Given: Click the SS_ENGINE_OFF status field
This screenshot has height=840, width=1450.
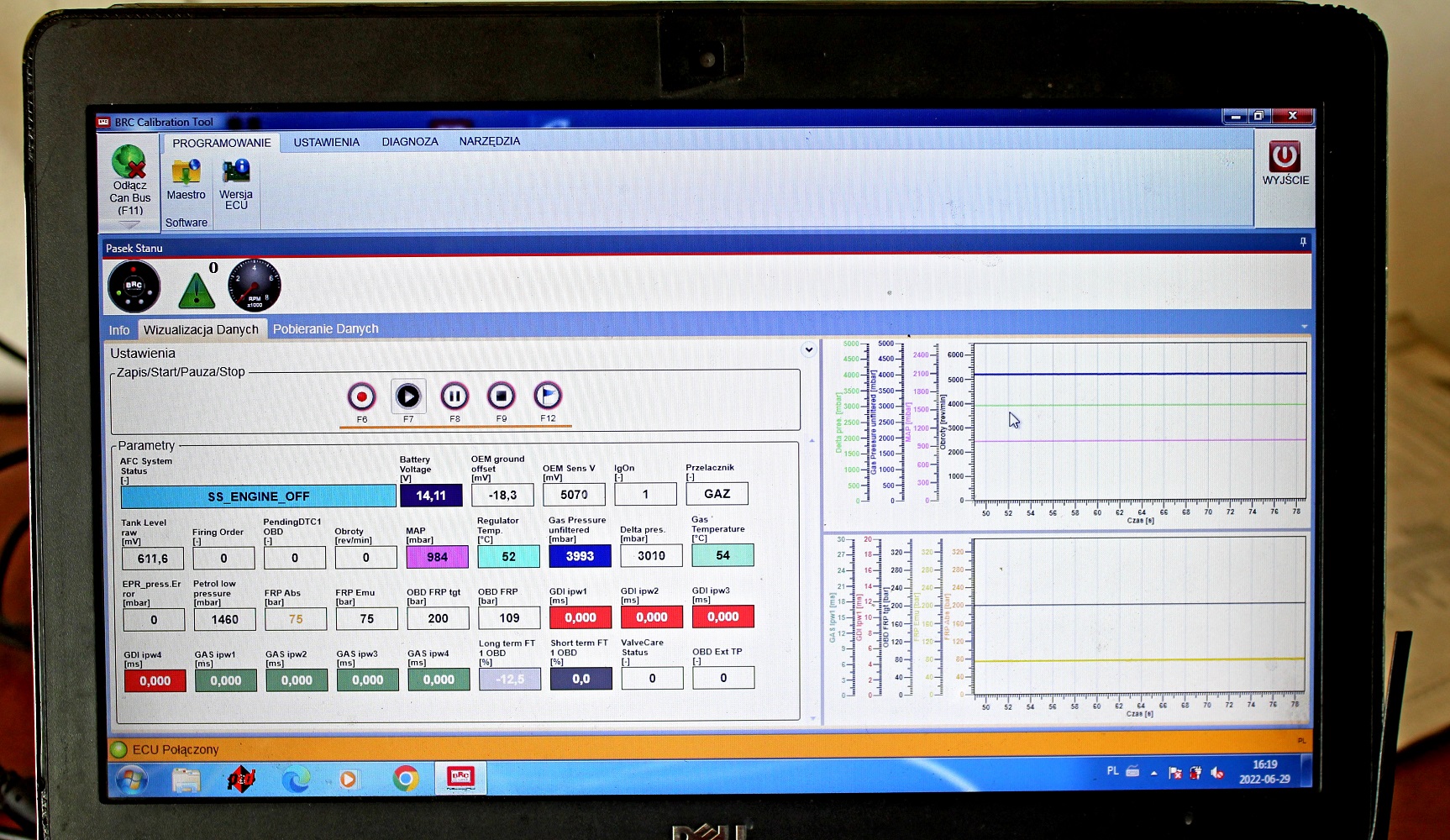Looking at the screenshot, I should pyautogui.click(x=258, y=496).
